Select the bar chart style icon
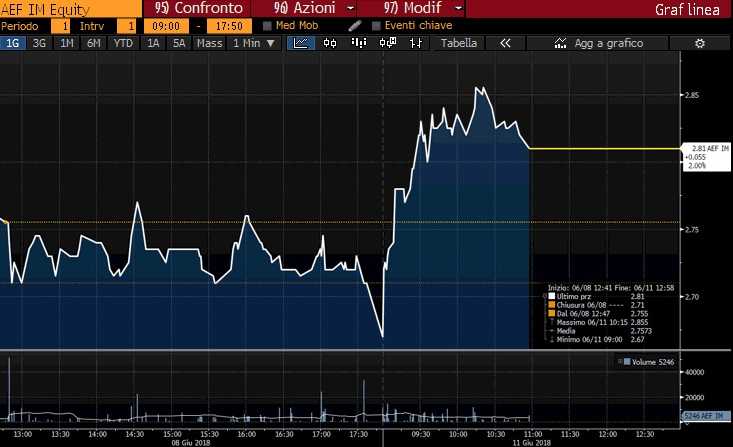733x447 pixels. 359,43
